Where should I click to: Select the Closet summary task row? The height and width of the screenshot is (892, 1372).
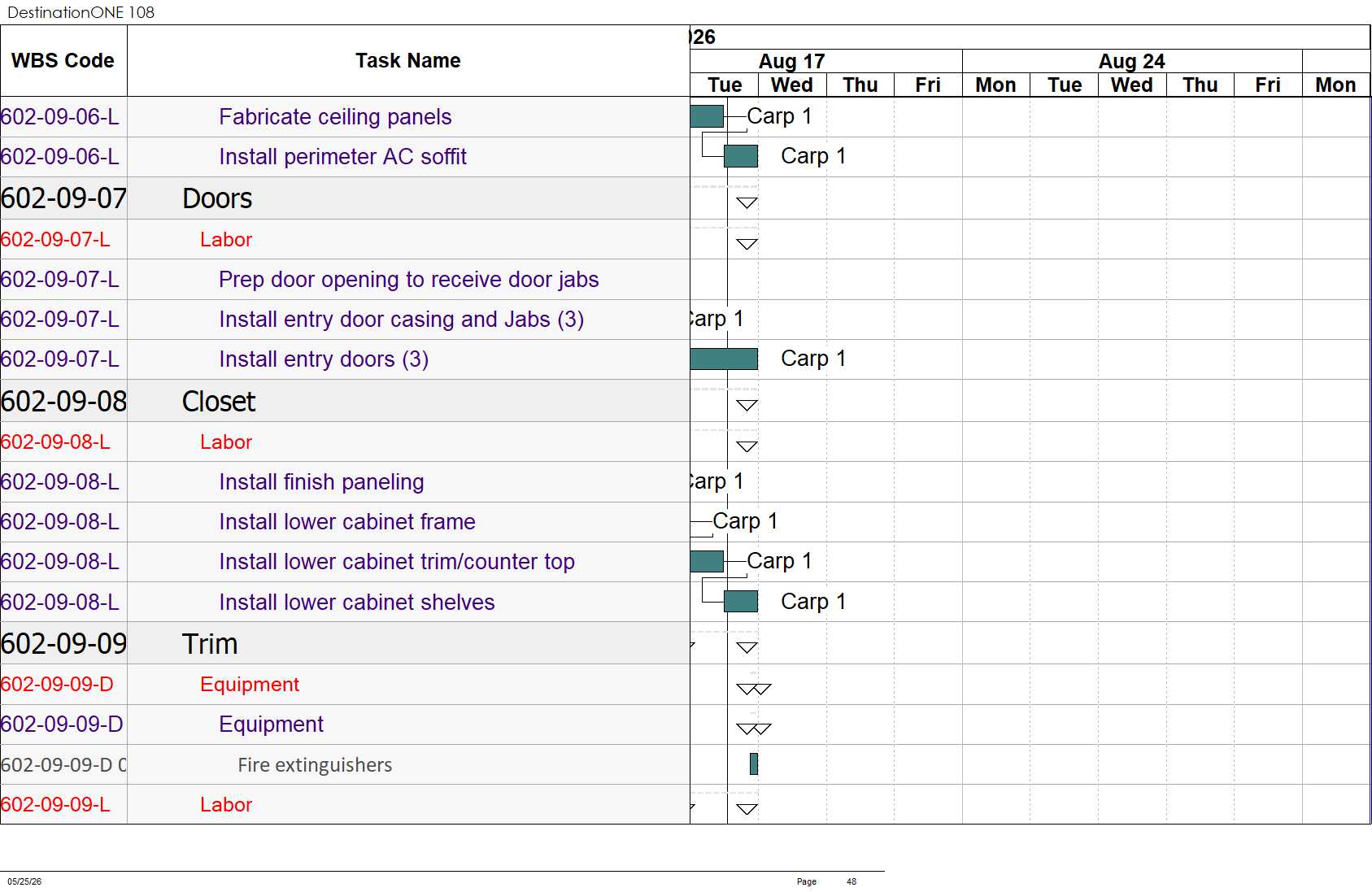point(345,401)
